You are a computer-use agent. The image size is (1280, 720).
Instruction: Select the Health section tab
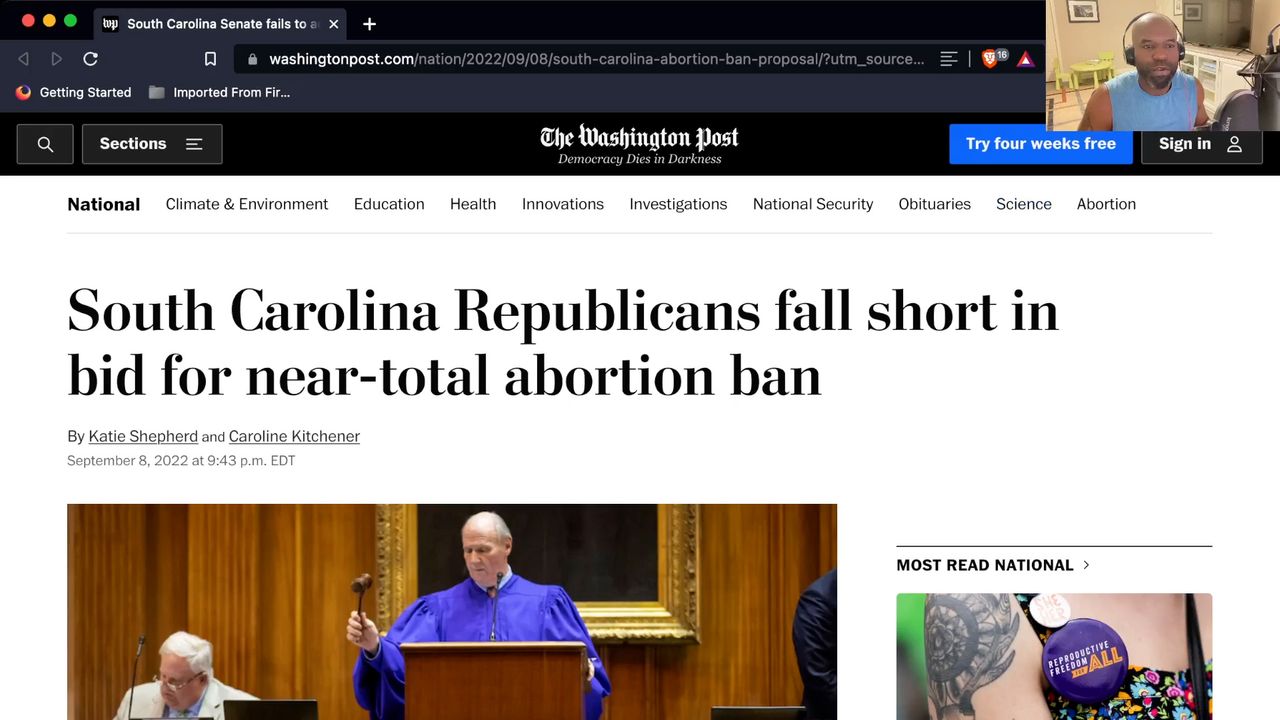[x=473, y=204]
